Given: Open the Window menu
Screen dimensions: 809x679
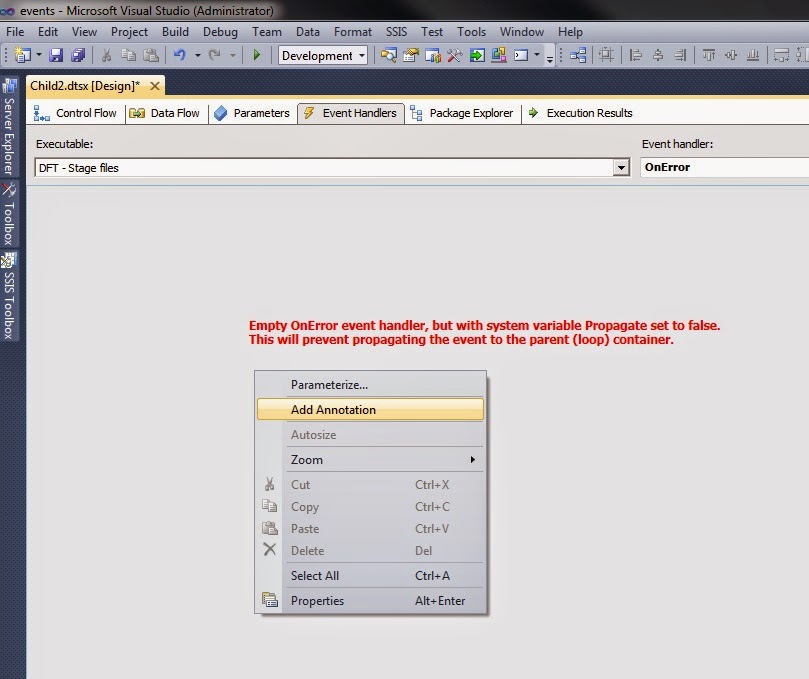Looking at the screenshot, I should point(522,32).
